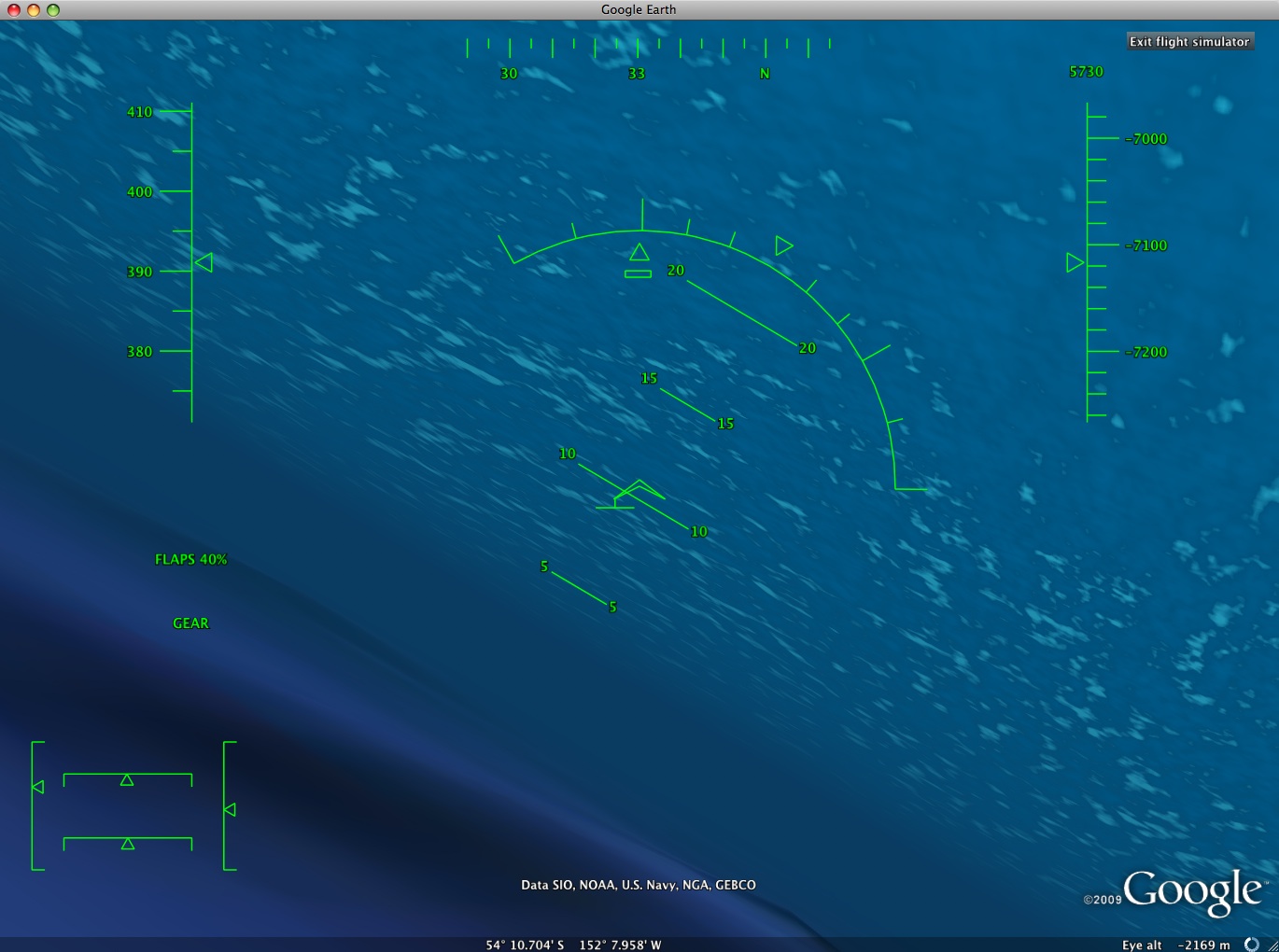Toggle the FLAPS 40% indicator
The height and width of the screenshot is (952, 1279).
pos(190,559)
